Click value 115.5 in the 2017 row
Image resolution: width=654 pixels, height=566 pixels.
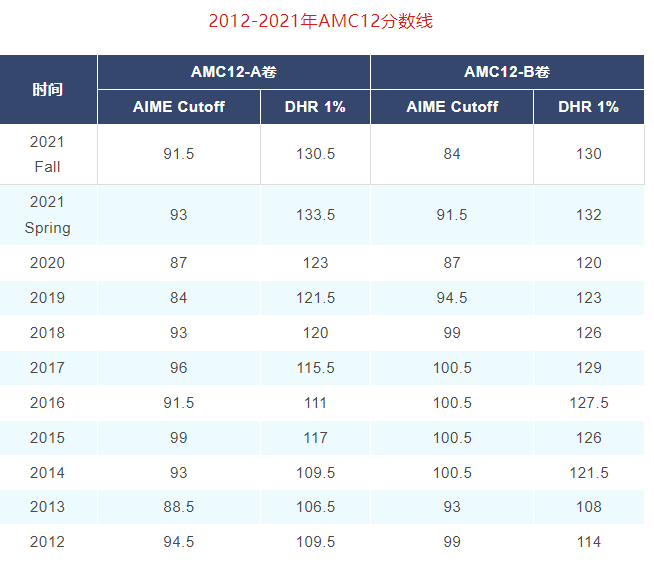tap(315, 368)
